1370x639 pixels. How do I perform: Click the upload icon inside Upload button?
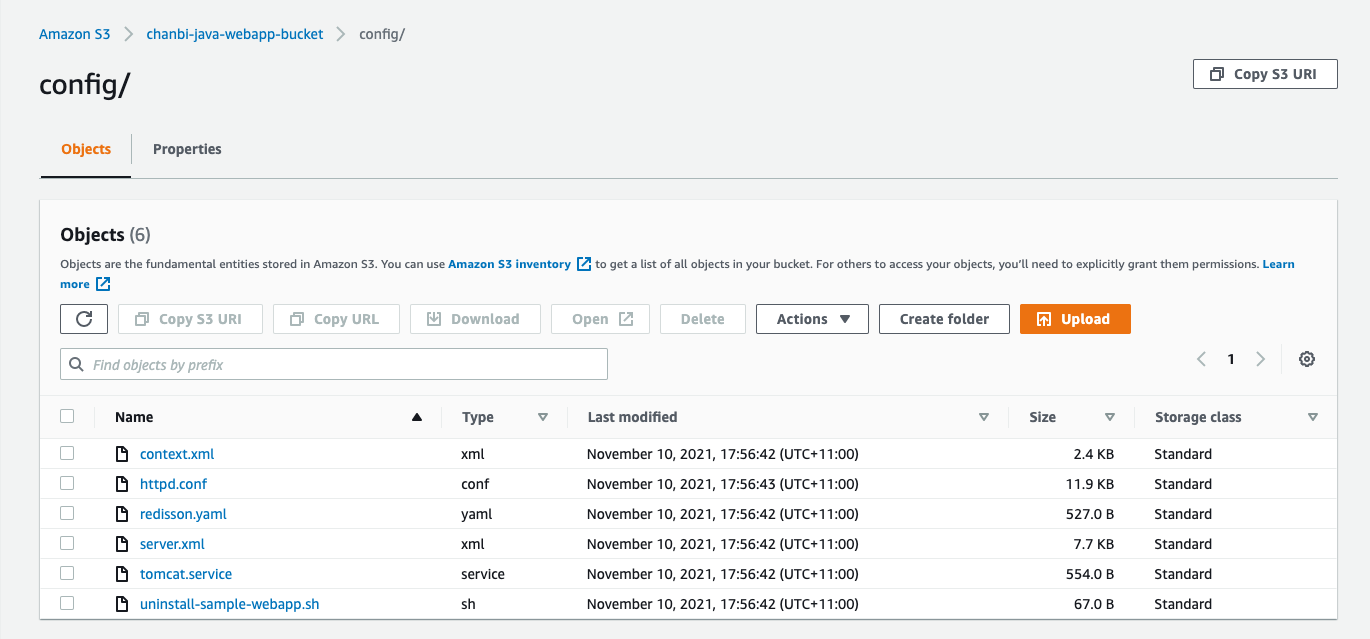(x=1046, y=318)
